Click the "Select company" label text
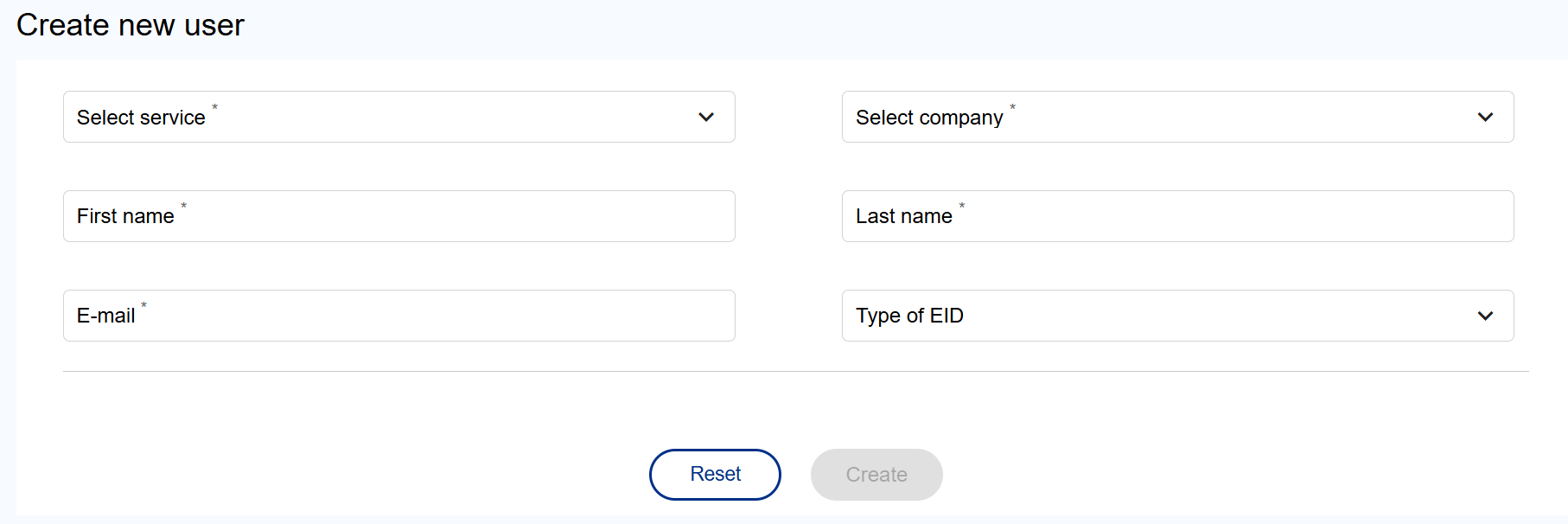The height and width of the screenshot is (524, 1568). 929,118
